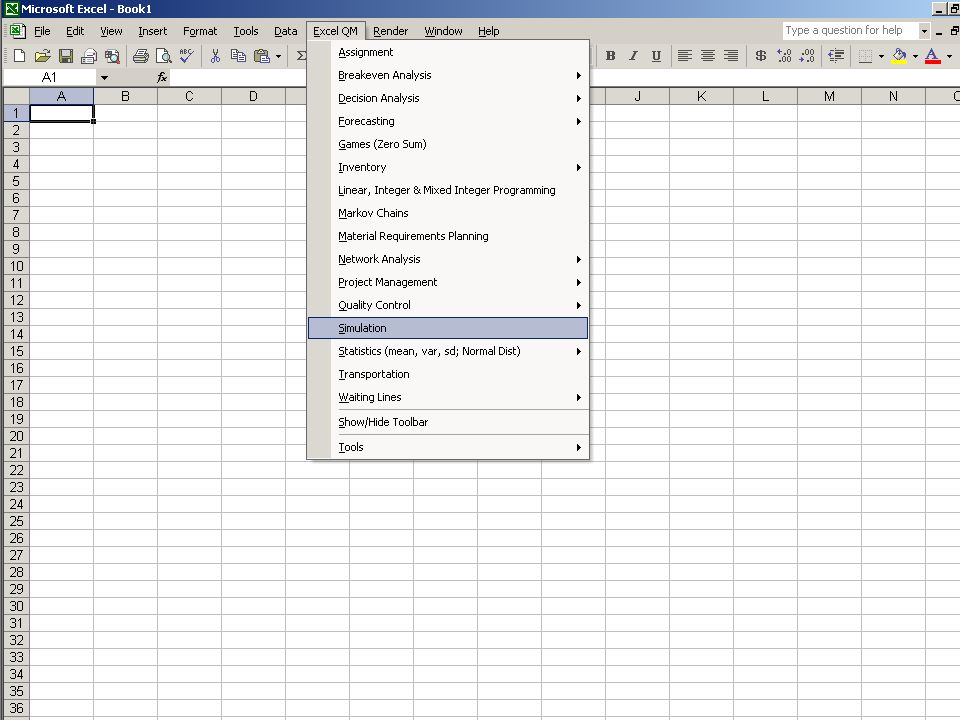The height and width of the screenshot is (720, 960).
Task: Open Statistics (mean, var, sd; Normal Dist) submenu
Action: (448, 351)
